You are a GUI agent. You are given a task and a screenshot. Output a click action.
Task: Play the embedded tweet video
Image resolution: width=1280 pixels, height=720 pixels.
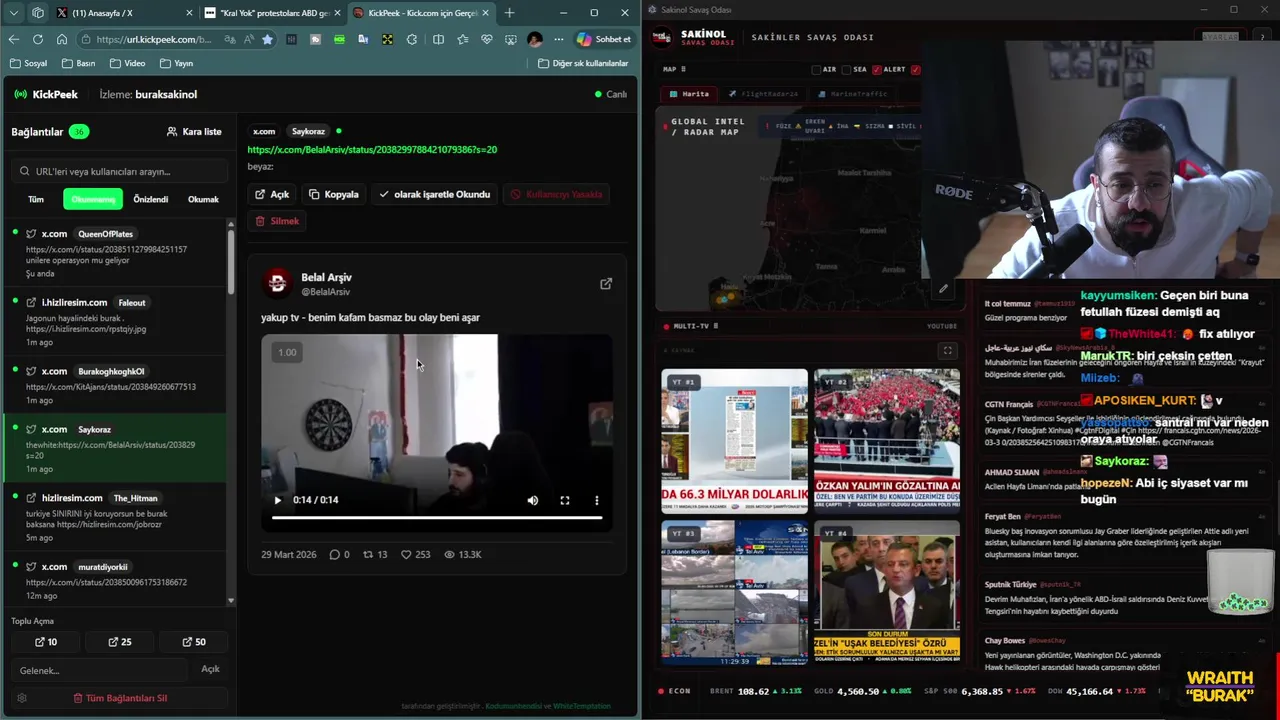click(x=278, y=500)
